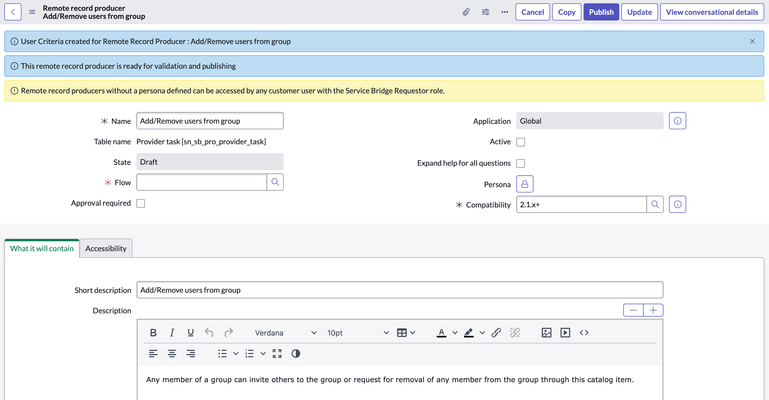769x400 pixels.
Task: Open the attachments paperclip icon
Action: click(466, 12)
